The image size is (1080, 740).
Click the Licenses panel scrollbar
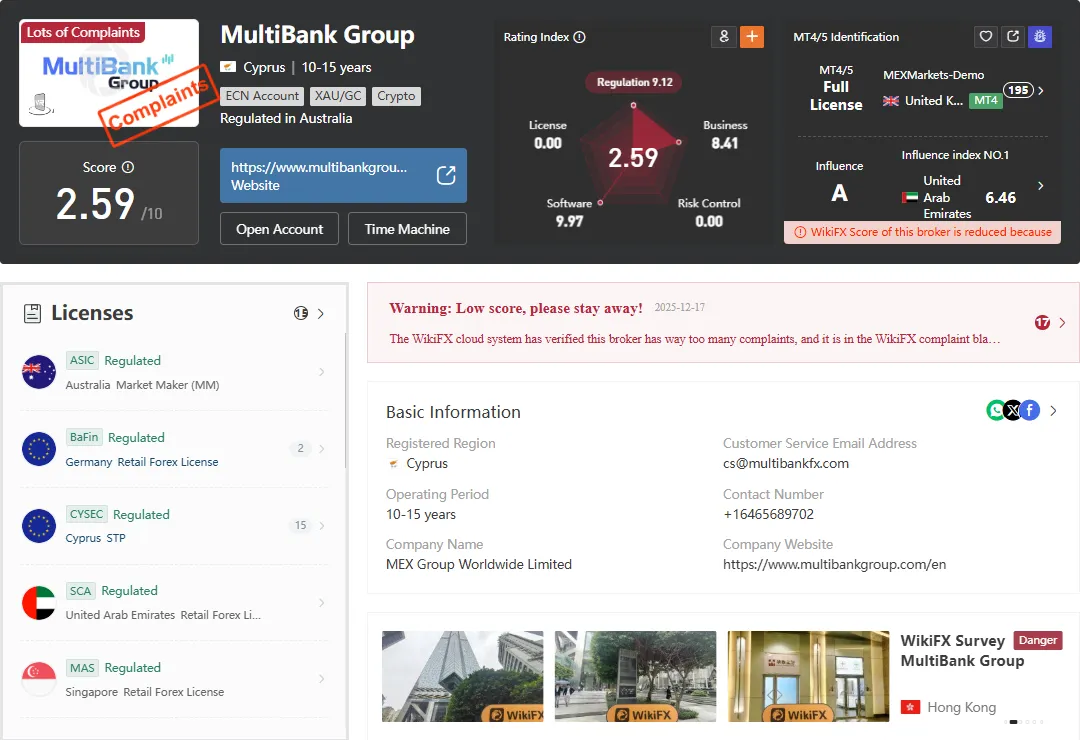tap(345, 401)
